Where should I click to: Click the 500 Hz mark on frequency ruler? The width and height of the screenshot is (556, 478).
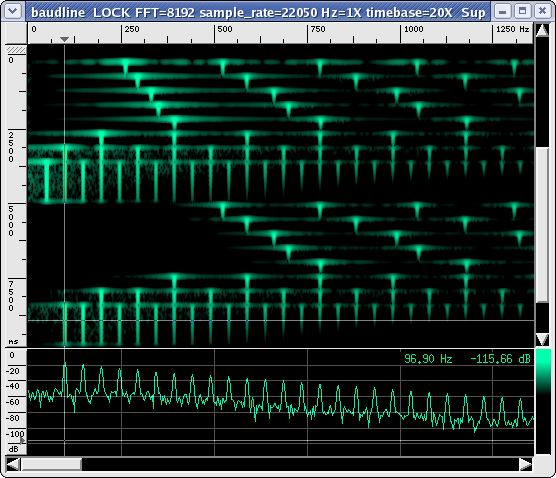pyautogui.click(x=225, y=29)
